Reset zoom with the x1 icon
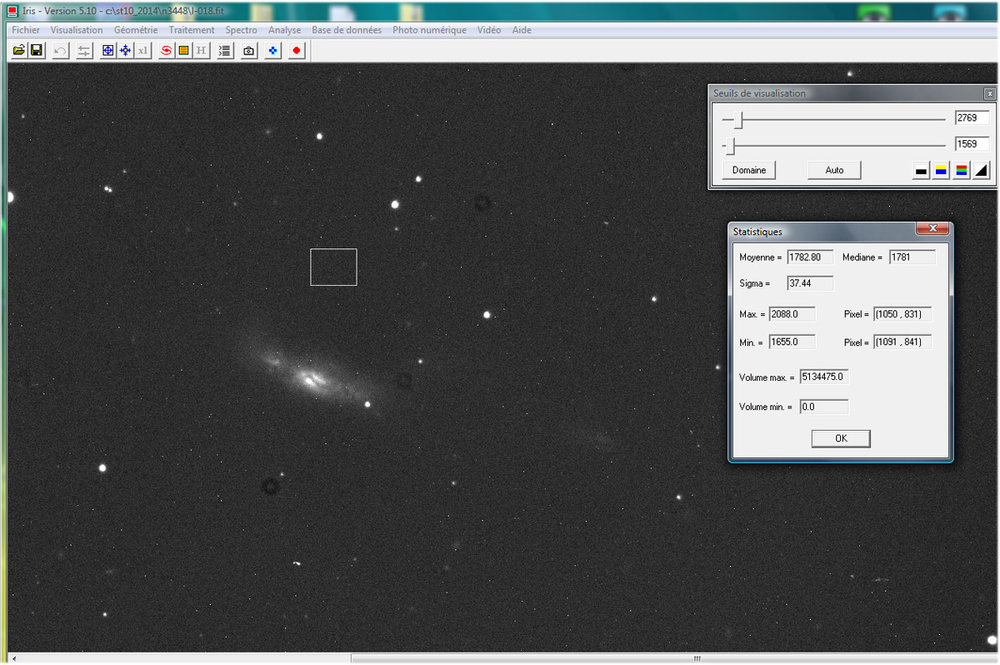The image size is (1000, 665). (x=143, y=50)
